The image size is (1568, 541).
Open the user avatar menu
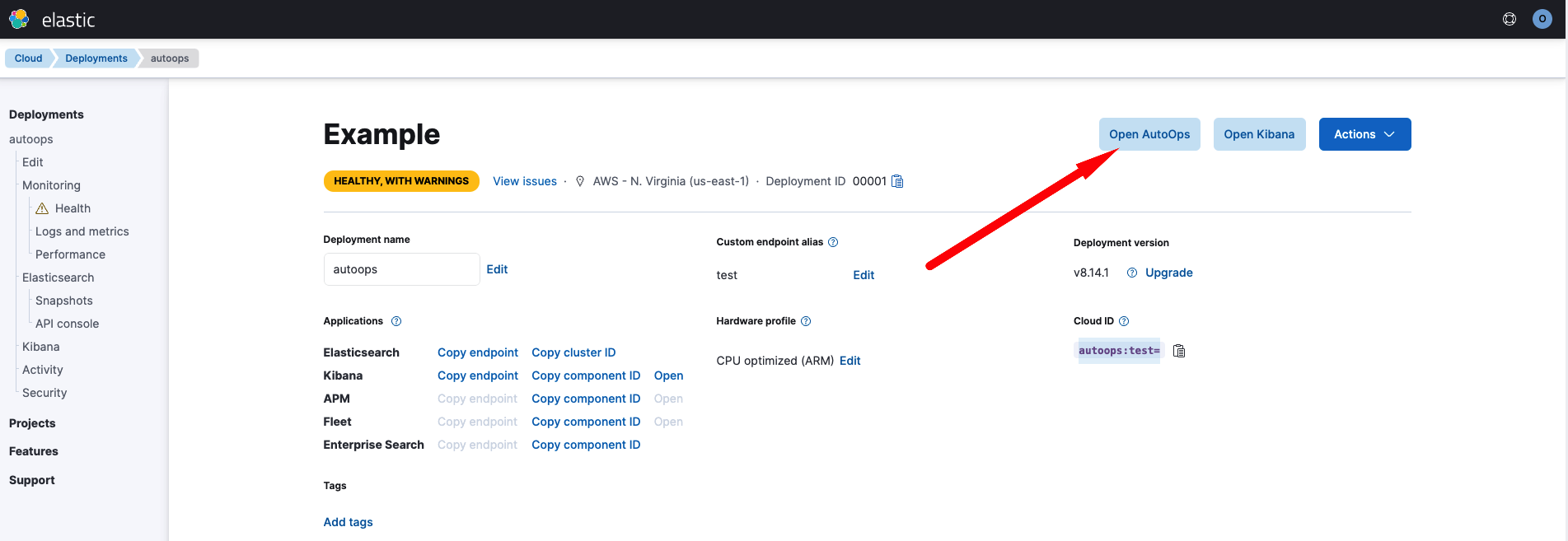[x=1542, y=19]
